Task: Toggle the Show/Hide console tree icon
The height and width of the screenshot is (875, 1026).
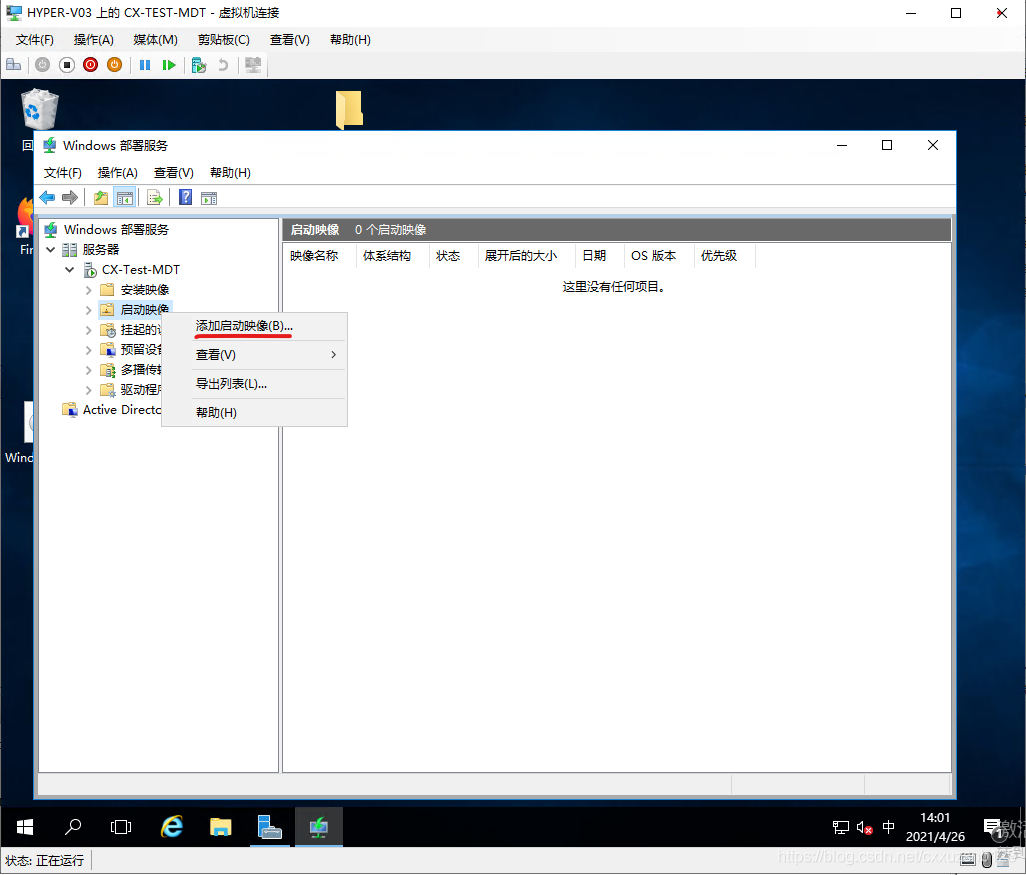Action: [x=124, y=198]
